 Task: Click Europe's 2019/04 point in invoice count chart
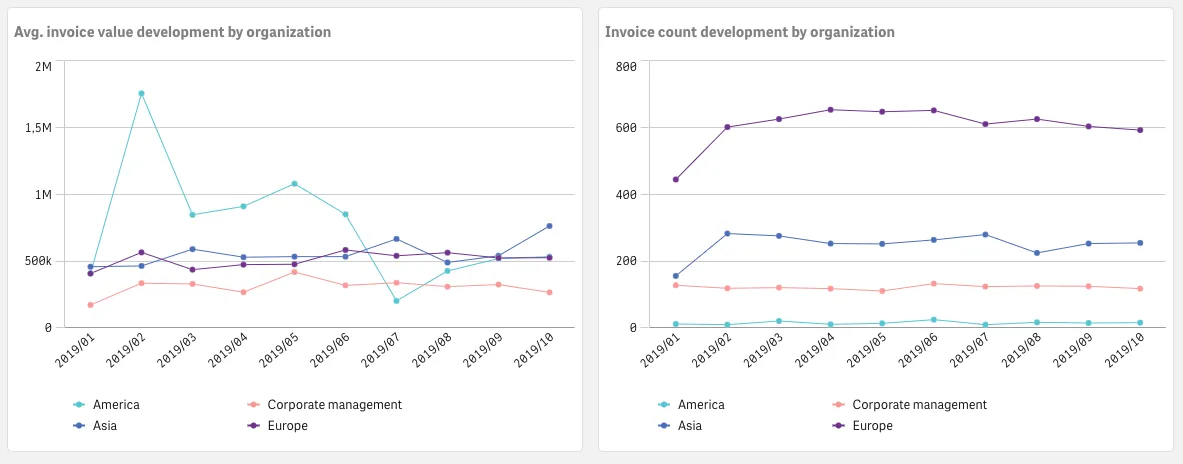(x=831, y=110)
